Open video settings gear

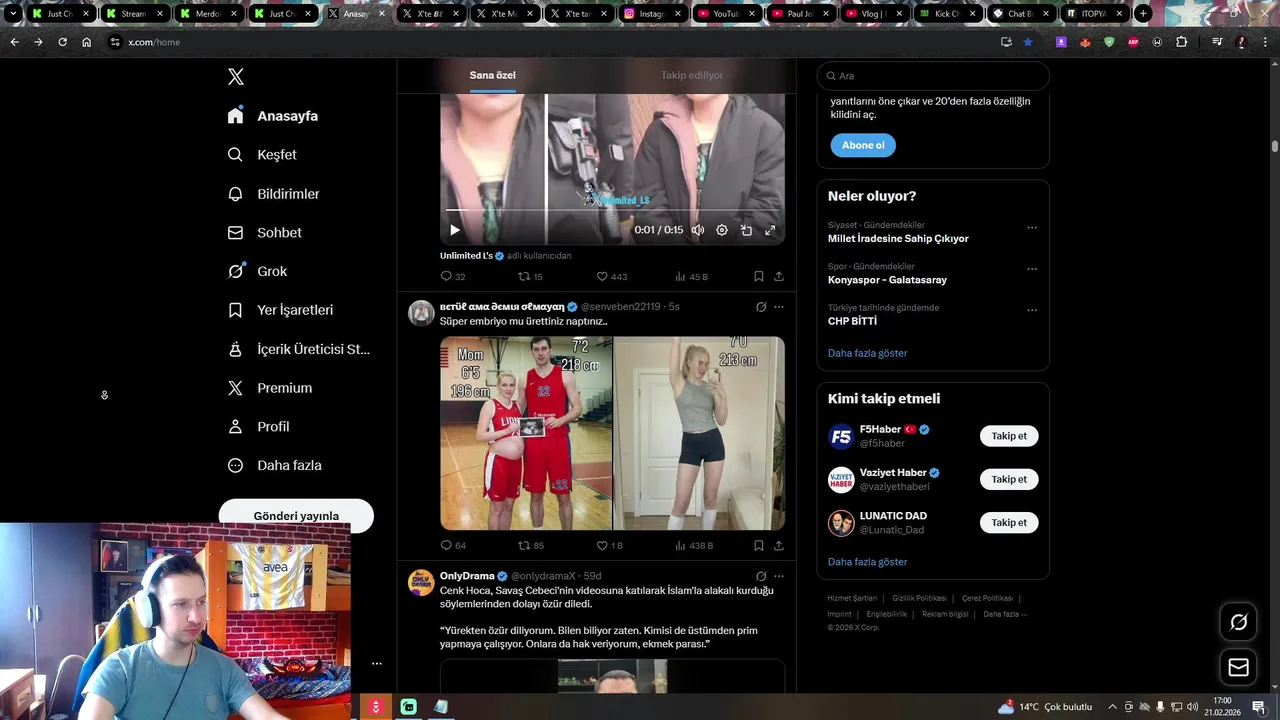pyautogui.click(x=722, y=230)
